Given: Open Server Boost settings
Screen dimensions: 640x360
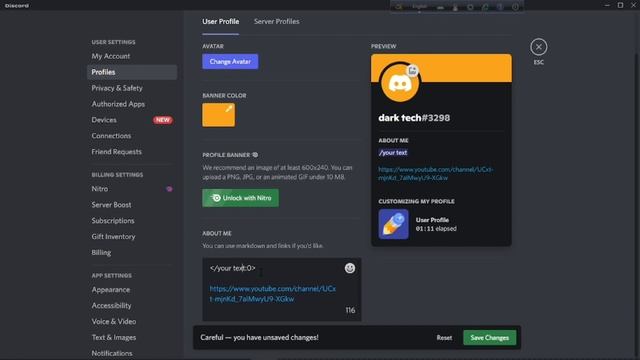Looking at the screenshot, I should [132, 205].
